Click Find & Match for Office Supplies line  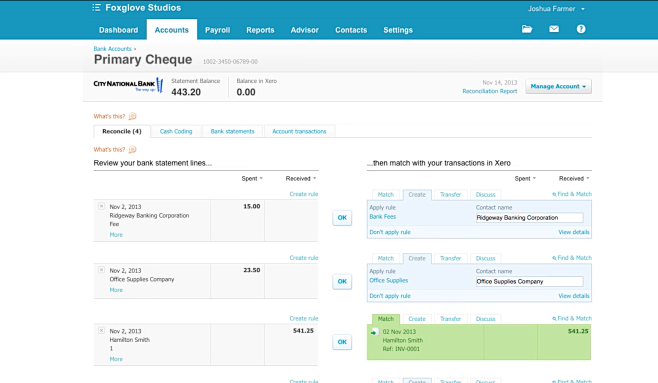click(572, 258)
